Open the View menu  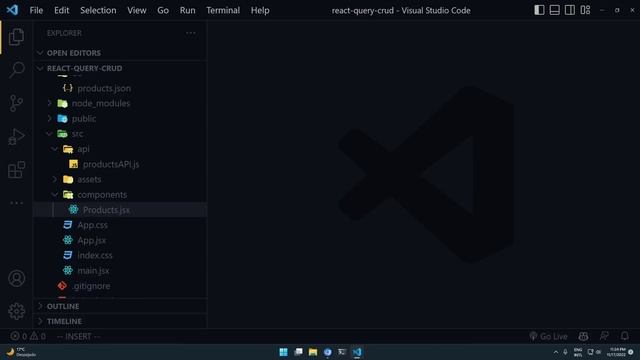pyautogui.click(x=137, y=11)
